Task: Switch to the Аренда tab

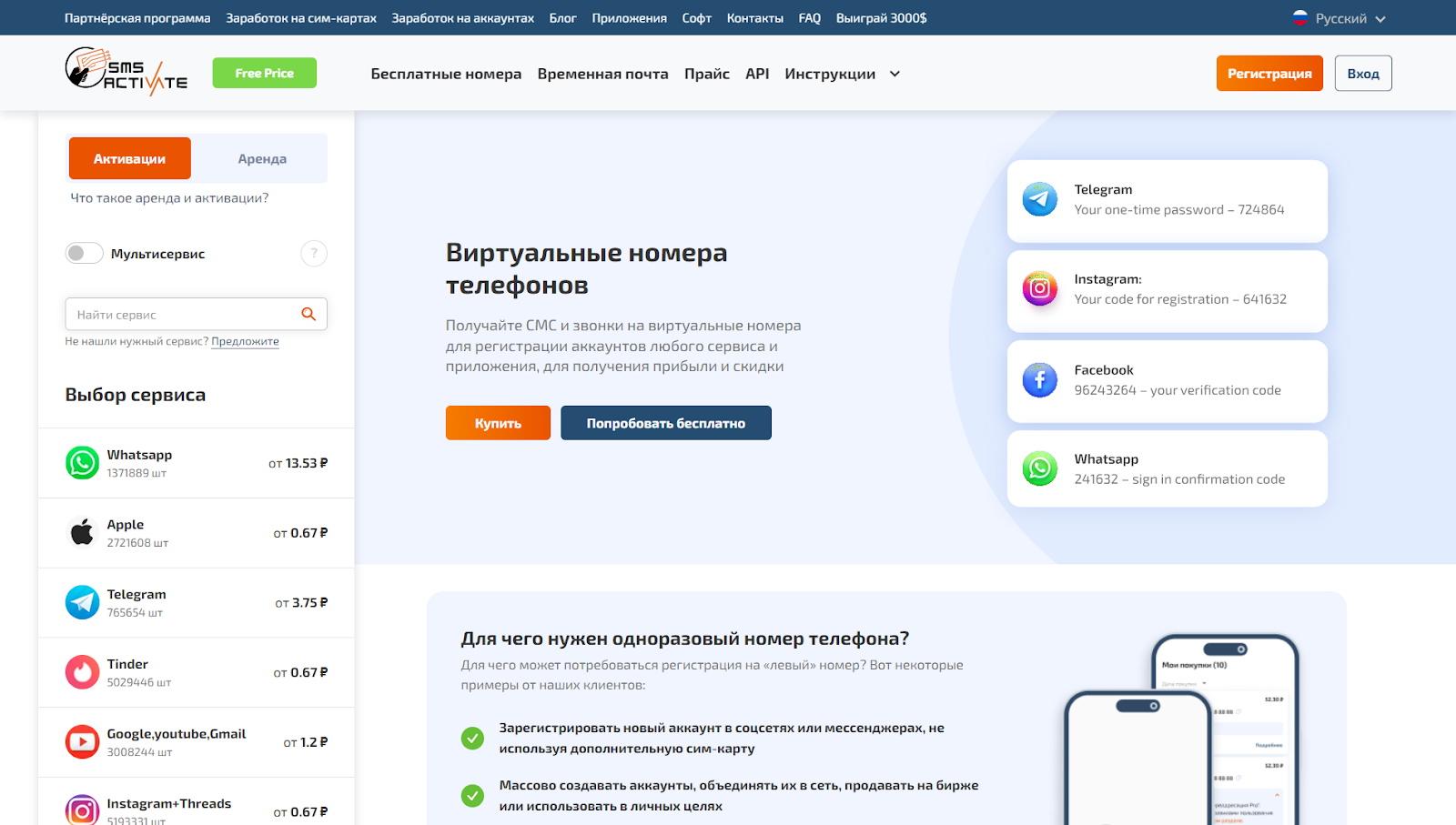Action: click(262, 158)
